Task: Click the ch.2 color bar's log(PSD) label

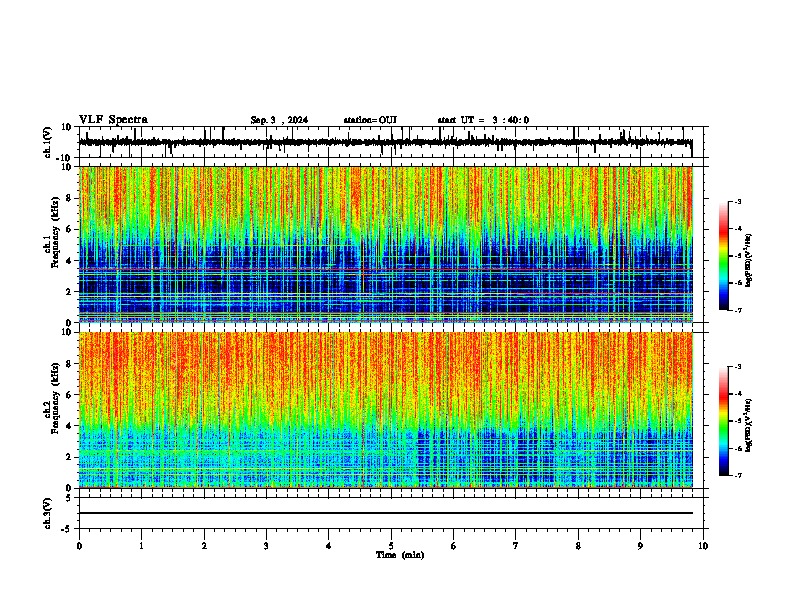Action: coord(749,425)
